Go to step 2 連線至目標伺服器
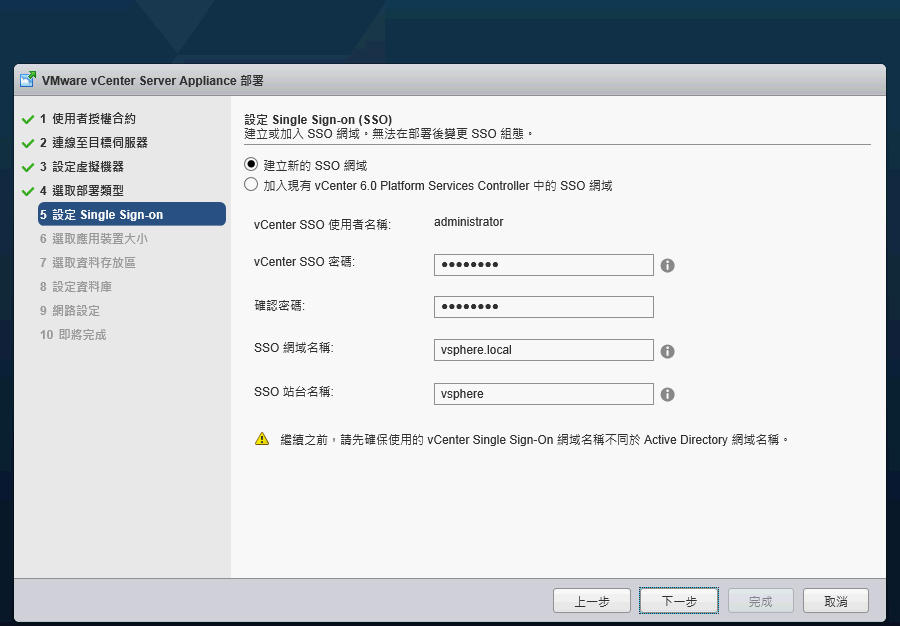Image resolution: width=900 pixels, height=626 pixels. pyautogui.click(x=94, y=143)
